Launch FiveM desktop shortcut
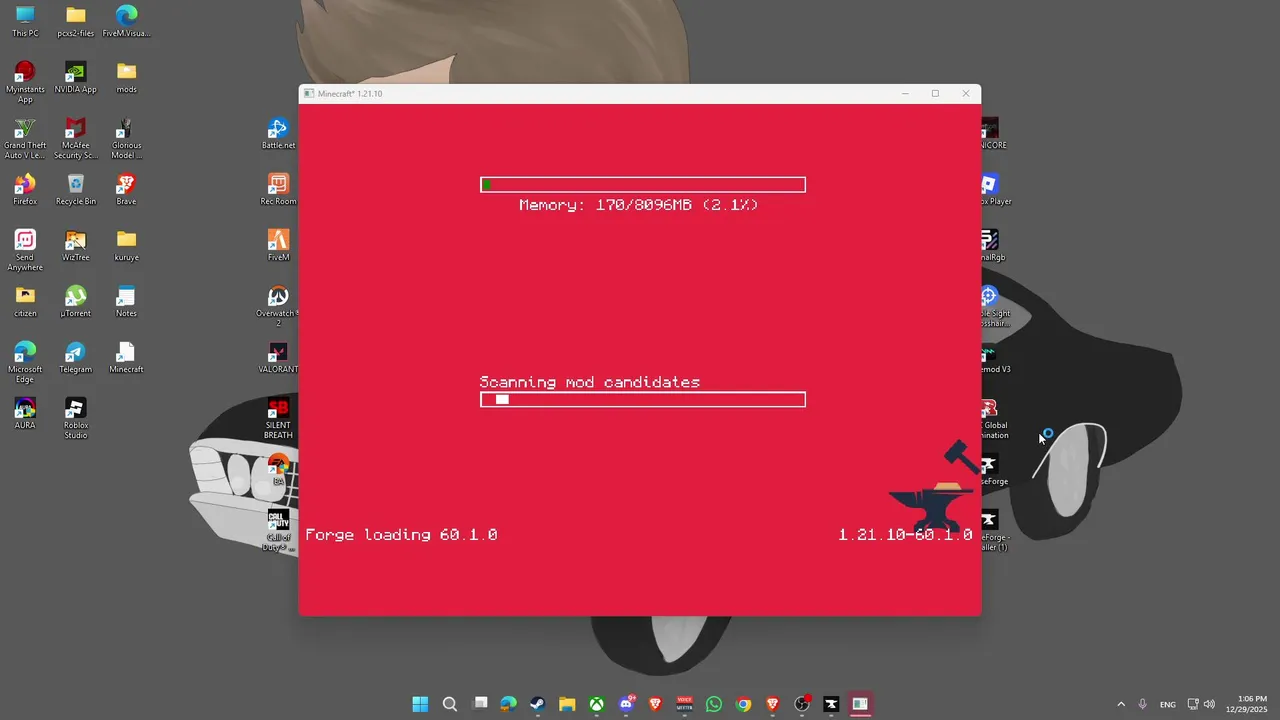Screen dimensions: 1280x720 click(x=278, y=245)
